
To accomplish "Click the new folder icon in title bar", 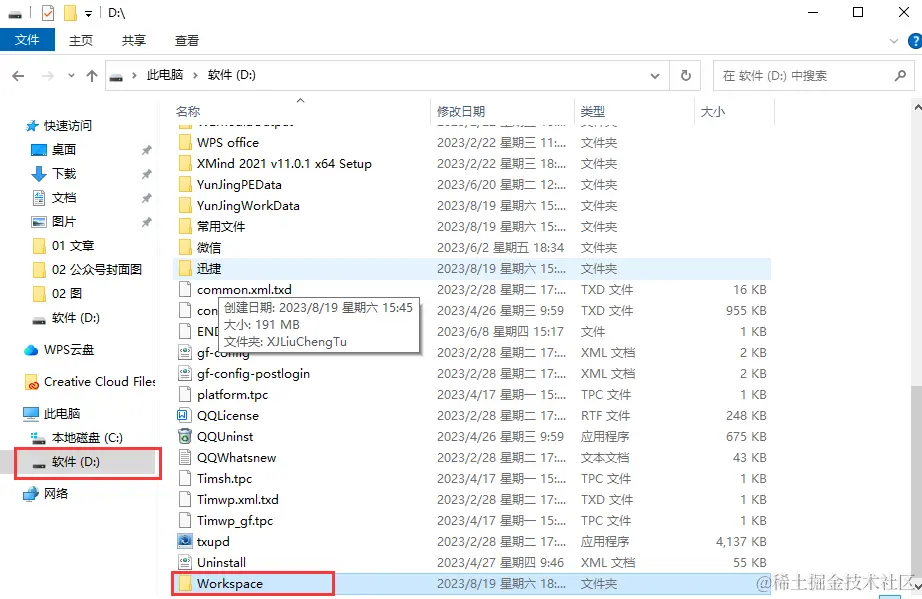I will 71,13.
